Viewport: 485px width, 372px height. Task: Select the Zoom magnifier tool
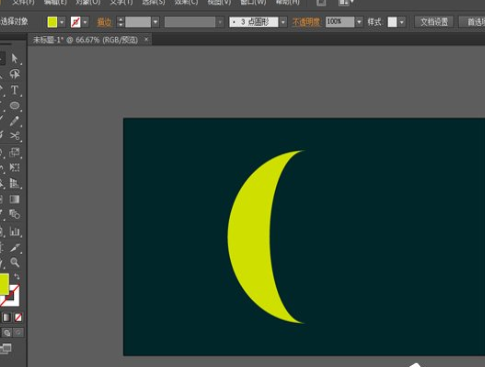click(x=14, y=263)
